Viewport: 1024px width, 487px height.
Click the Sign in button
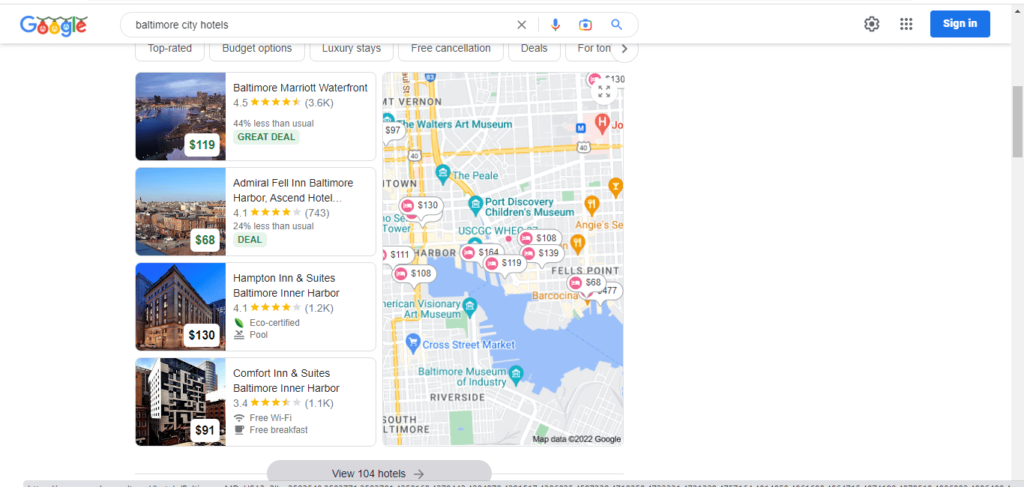click(959, 24)
